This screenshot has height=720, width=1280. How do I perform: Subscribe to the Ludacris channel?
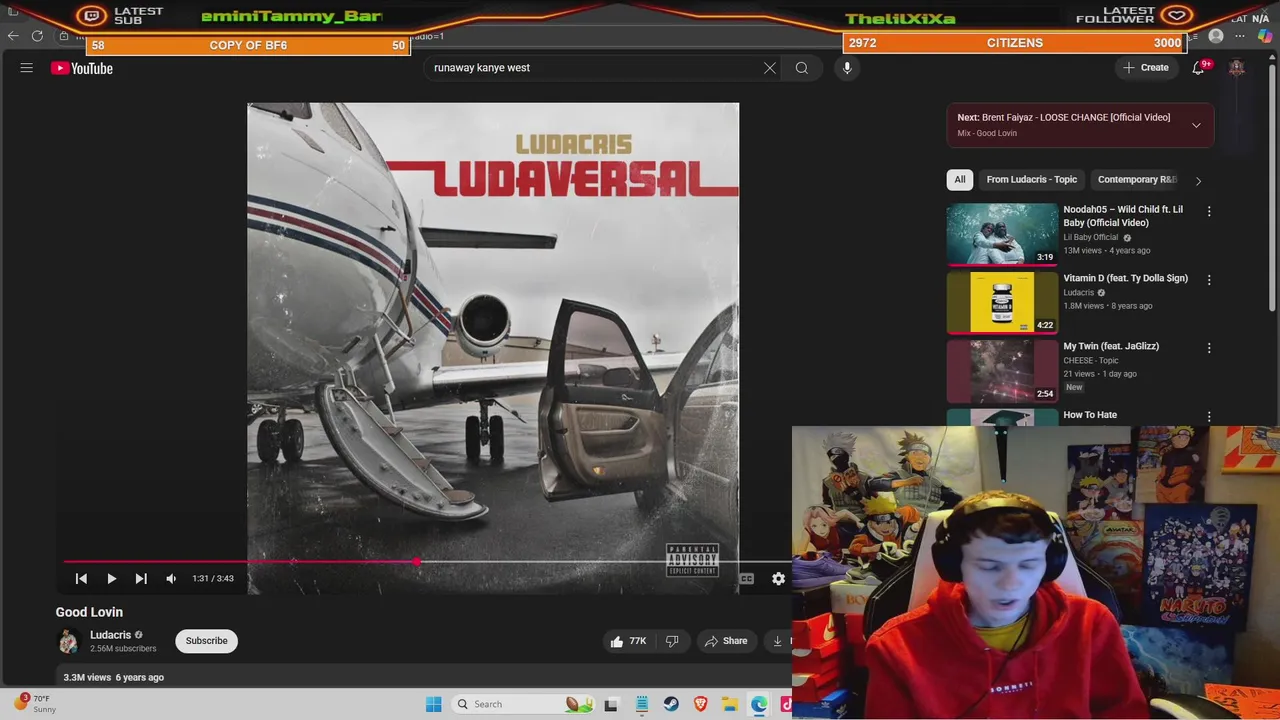206,641
